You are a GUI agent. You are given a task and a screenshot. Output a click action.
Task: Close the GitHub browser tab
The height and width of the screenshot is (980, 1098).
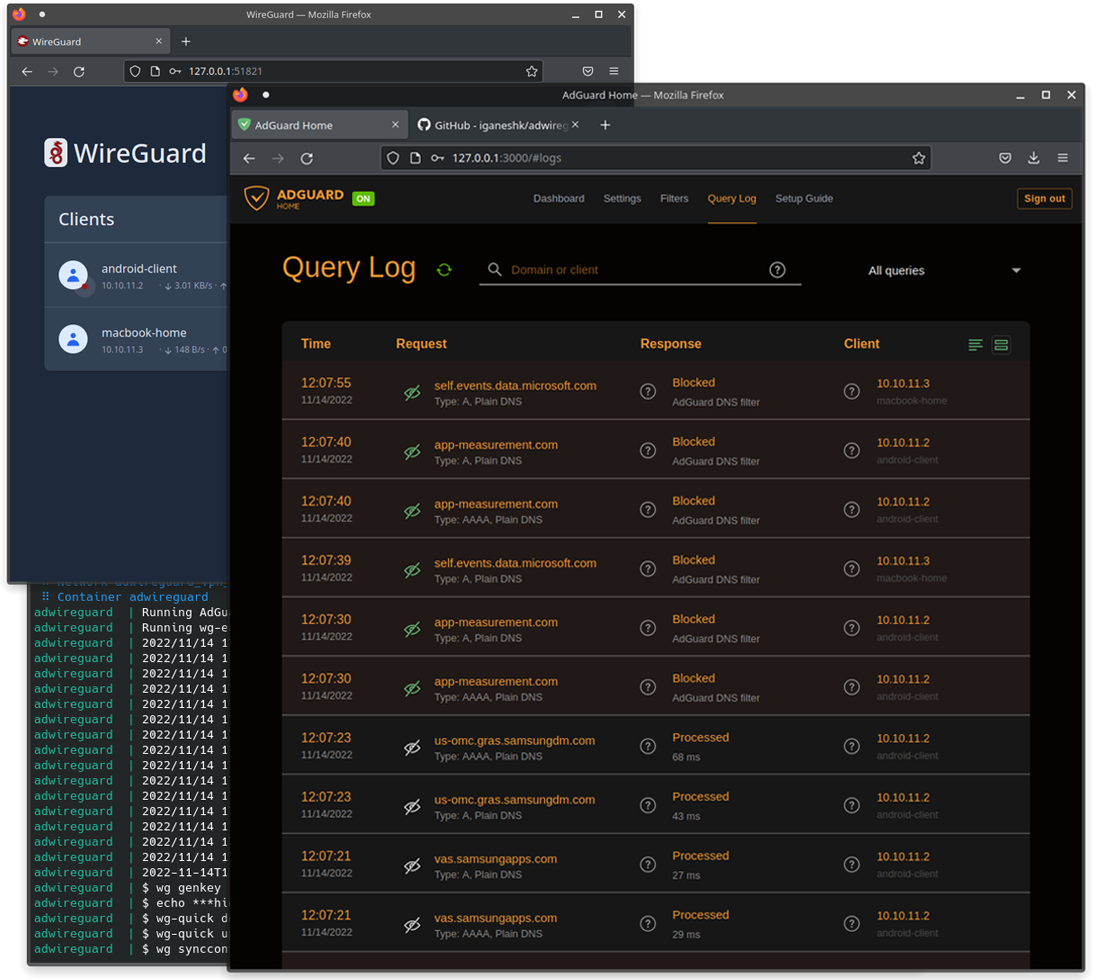(x=575, y=125)
